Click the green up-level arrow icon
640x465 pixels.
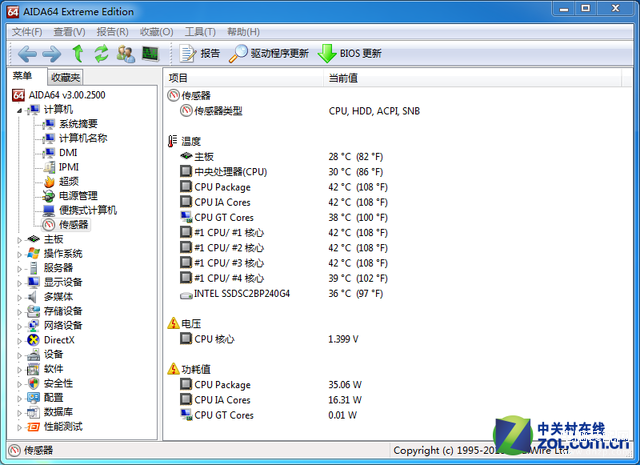(78, 53)
